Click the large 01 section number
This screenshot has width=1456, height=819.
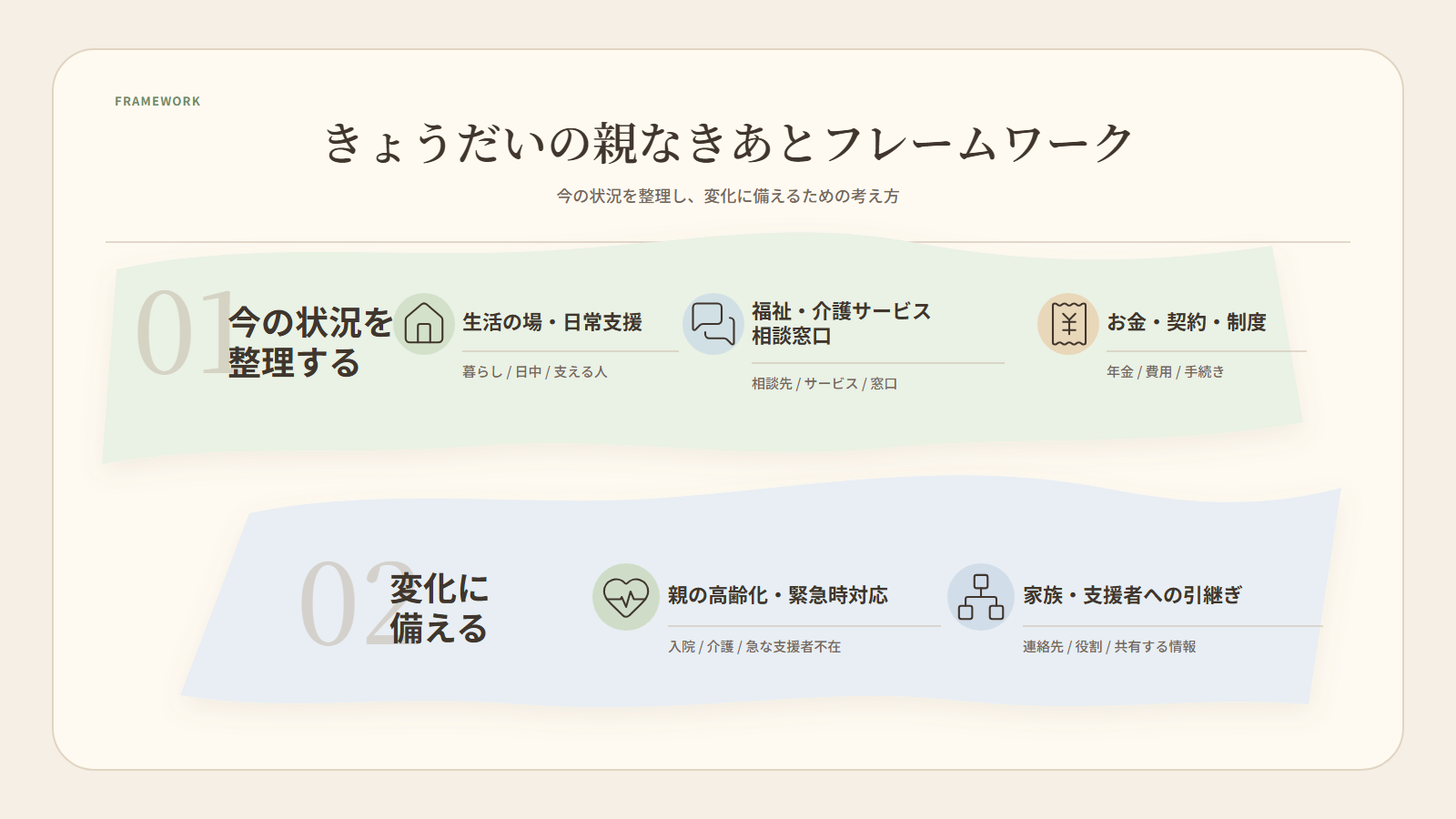click(186, 332)
